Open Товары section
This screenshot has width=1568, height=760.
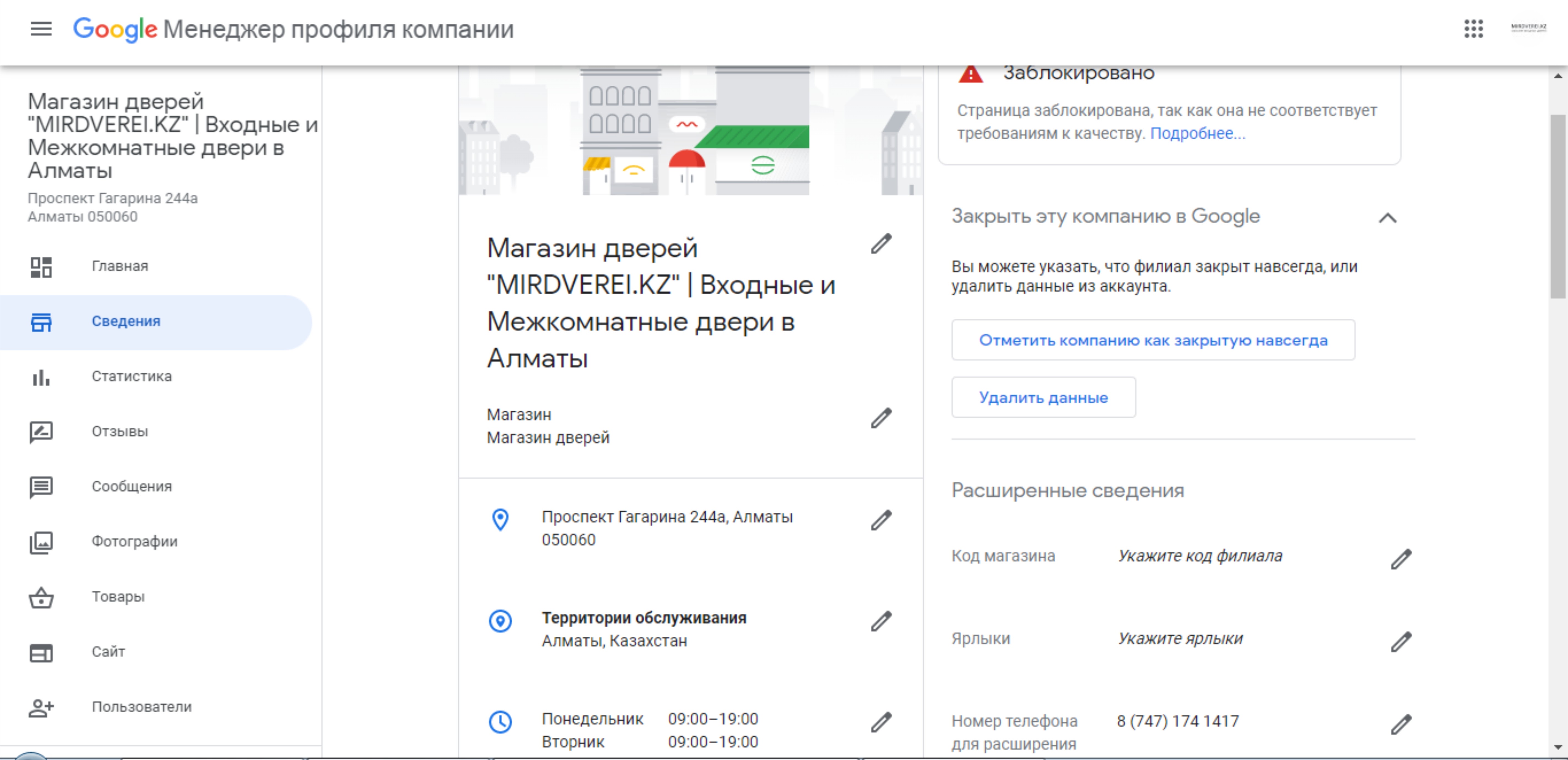coord(156,597)
